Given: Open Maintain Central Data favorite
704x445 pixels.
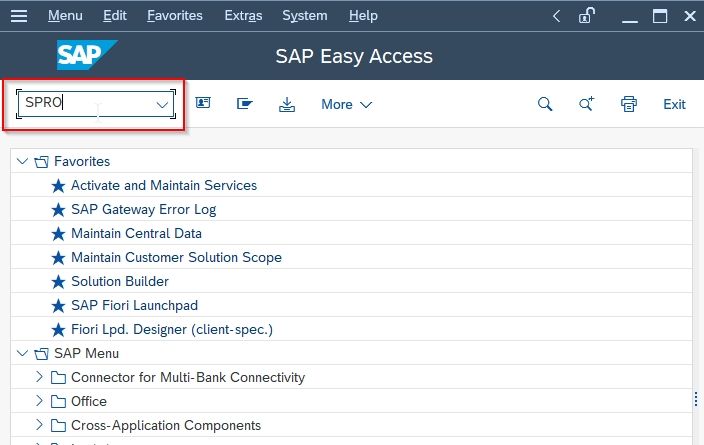Looking at the screenshot, I should pyautogui.click(x=136, y=233).
